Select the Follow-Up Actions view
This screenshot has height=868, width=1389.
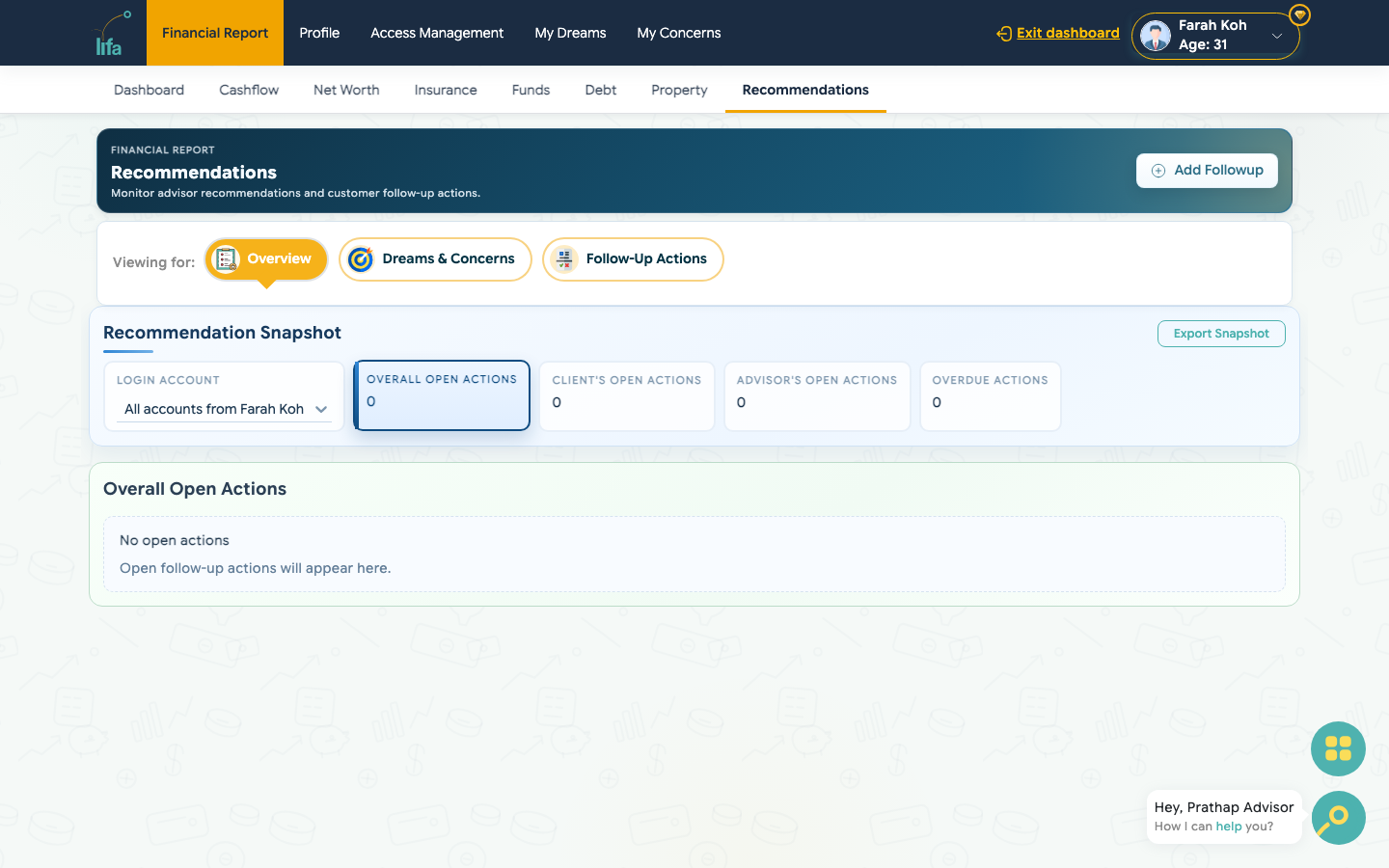(x=633, y=259)
